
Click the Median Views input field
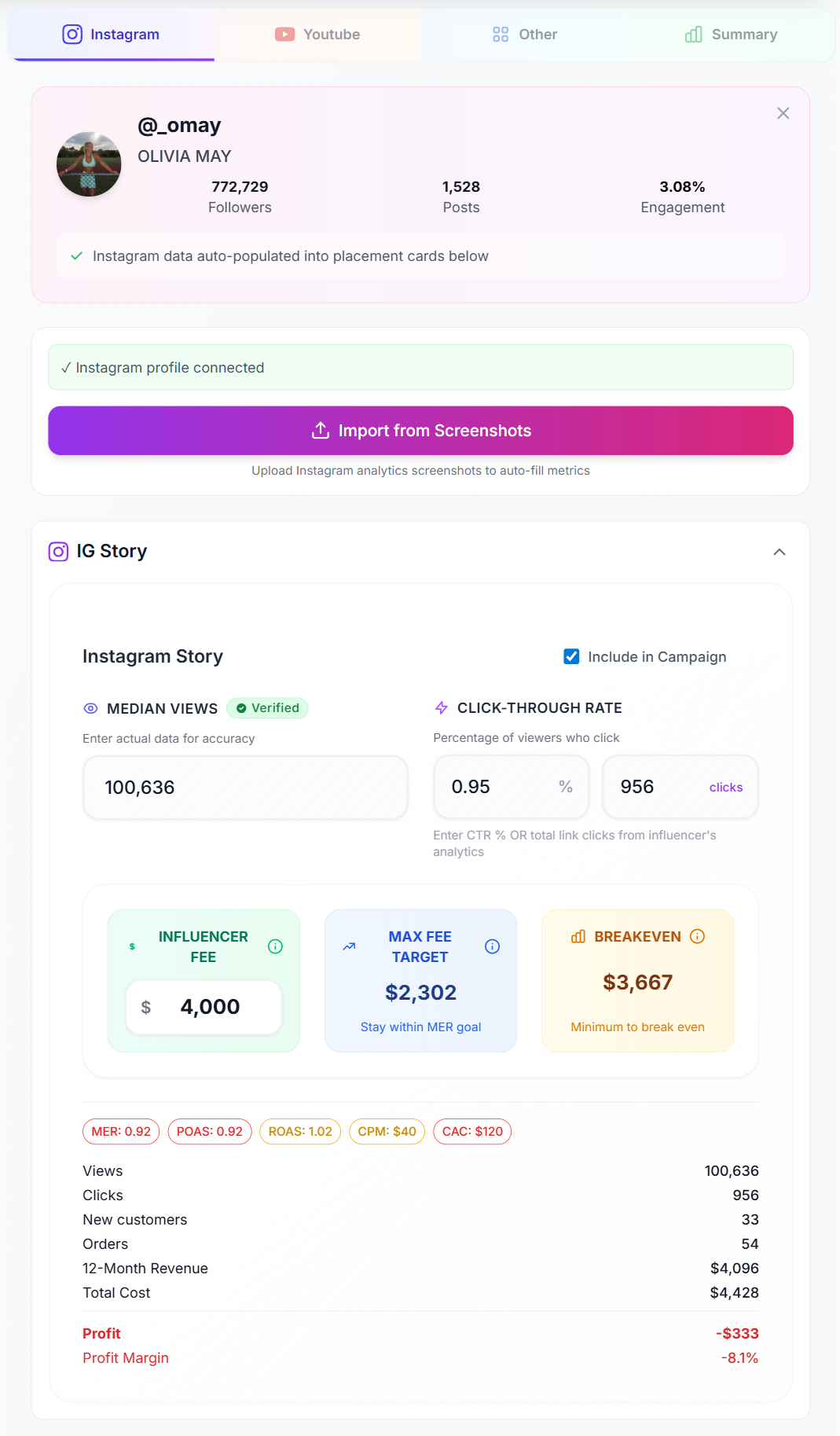pos(245,788)
